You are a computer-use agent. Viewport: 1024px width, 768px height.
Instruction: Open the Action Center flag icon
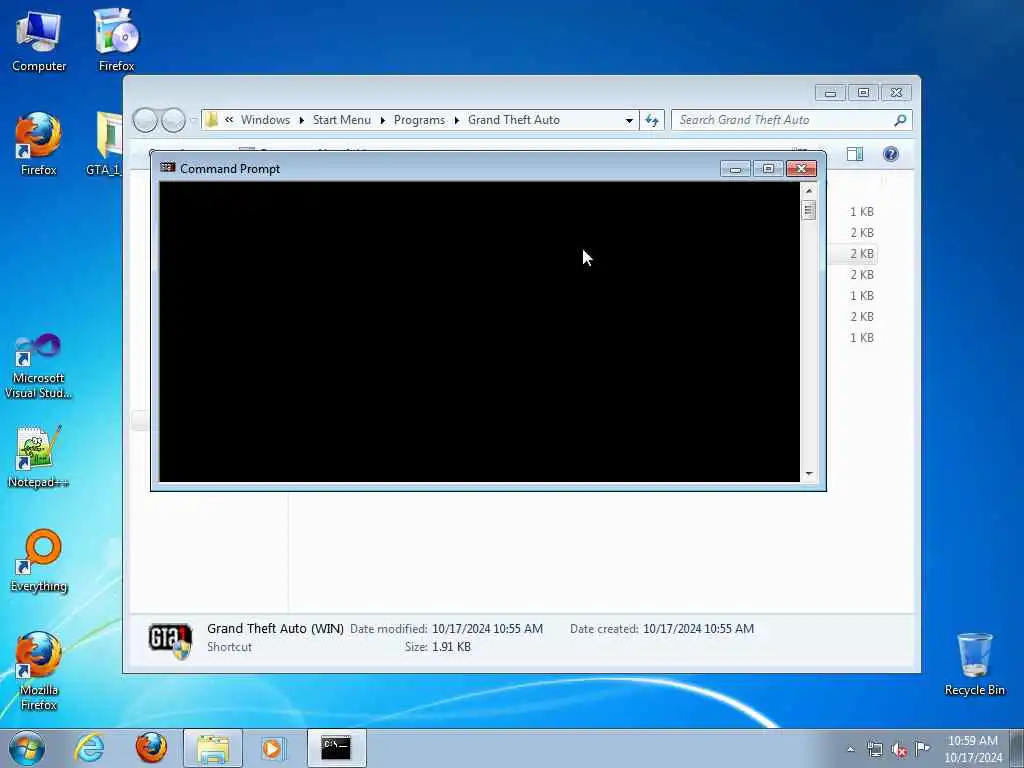click(x=922, y=748)
